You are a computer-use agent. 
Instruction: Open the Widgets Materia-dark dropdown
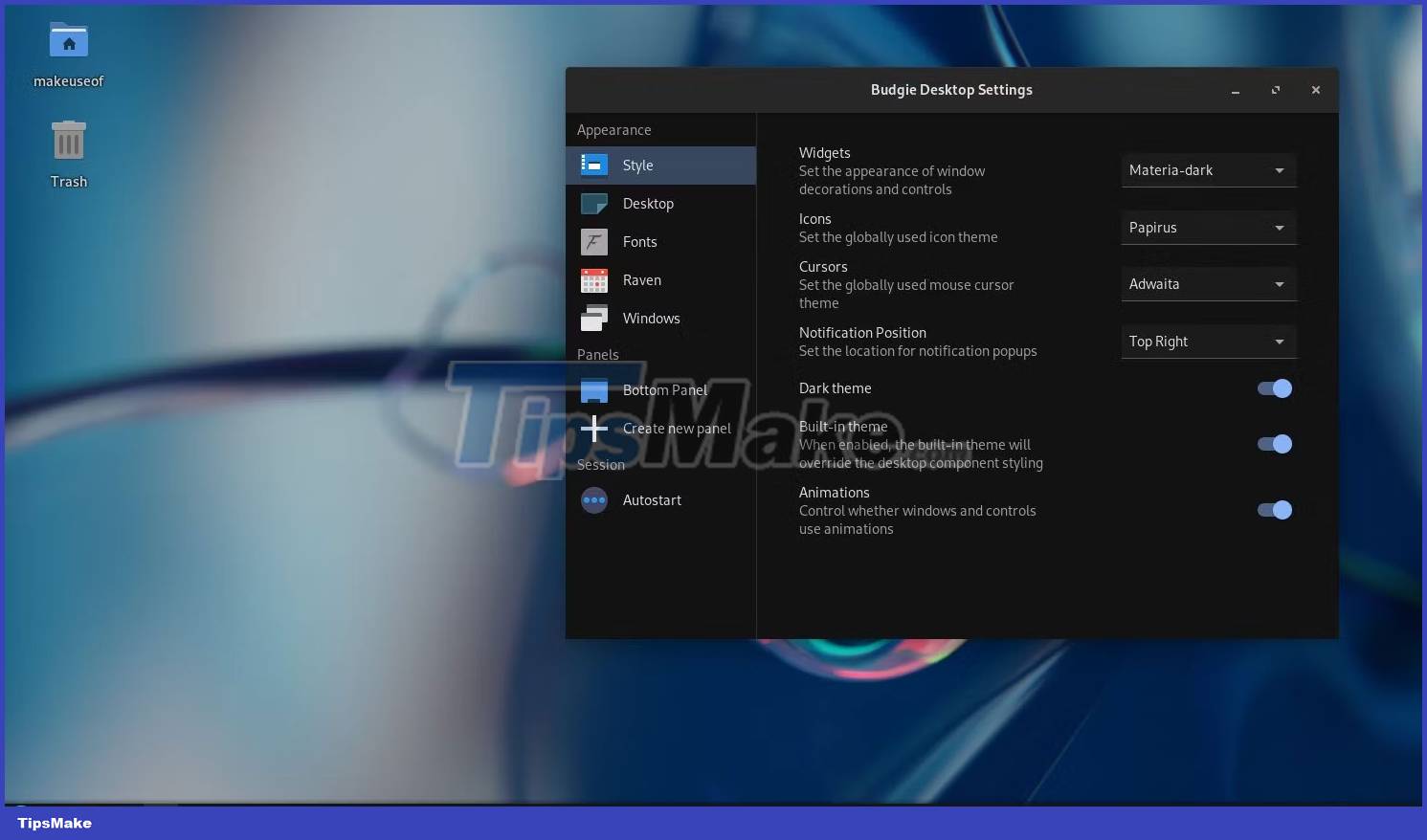1209,170
